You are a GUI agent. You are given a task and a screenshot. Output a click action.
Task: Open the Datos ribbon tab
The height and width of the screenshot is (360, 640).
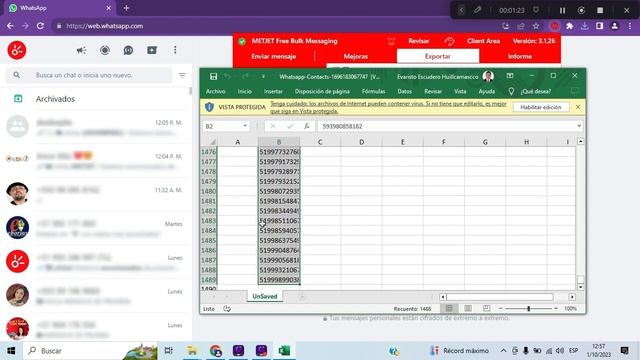pos(404,91)
